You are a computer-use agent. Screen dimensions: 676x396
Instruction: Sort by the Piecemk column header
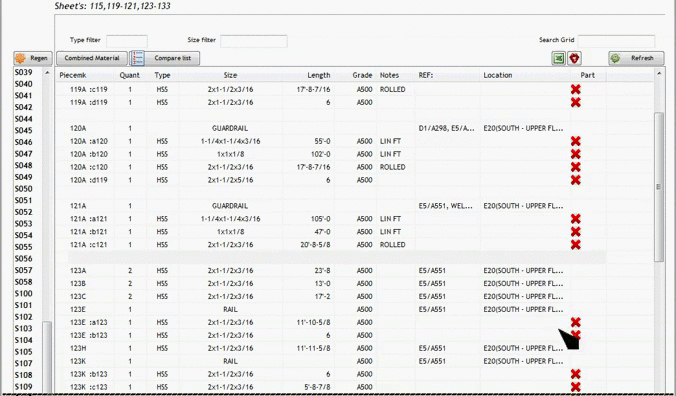73,75
